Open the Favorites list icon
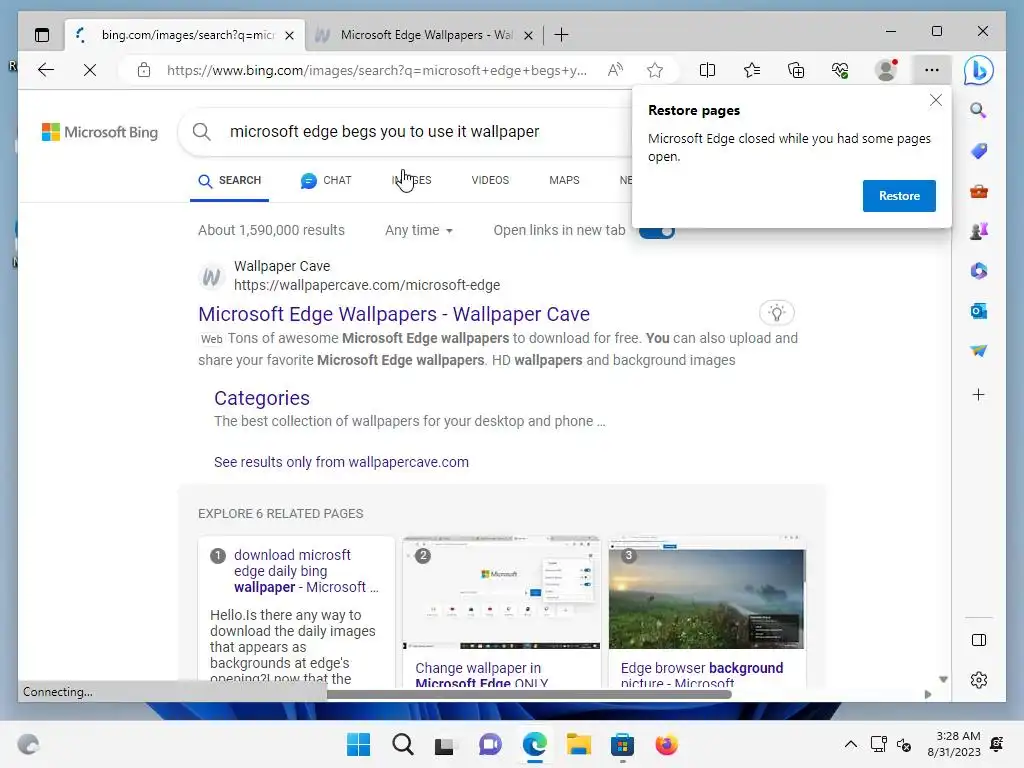 click(x=752, y=70)
